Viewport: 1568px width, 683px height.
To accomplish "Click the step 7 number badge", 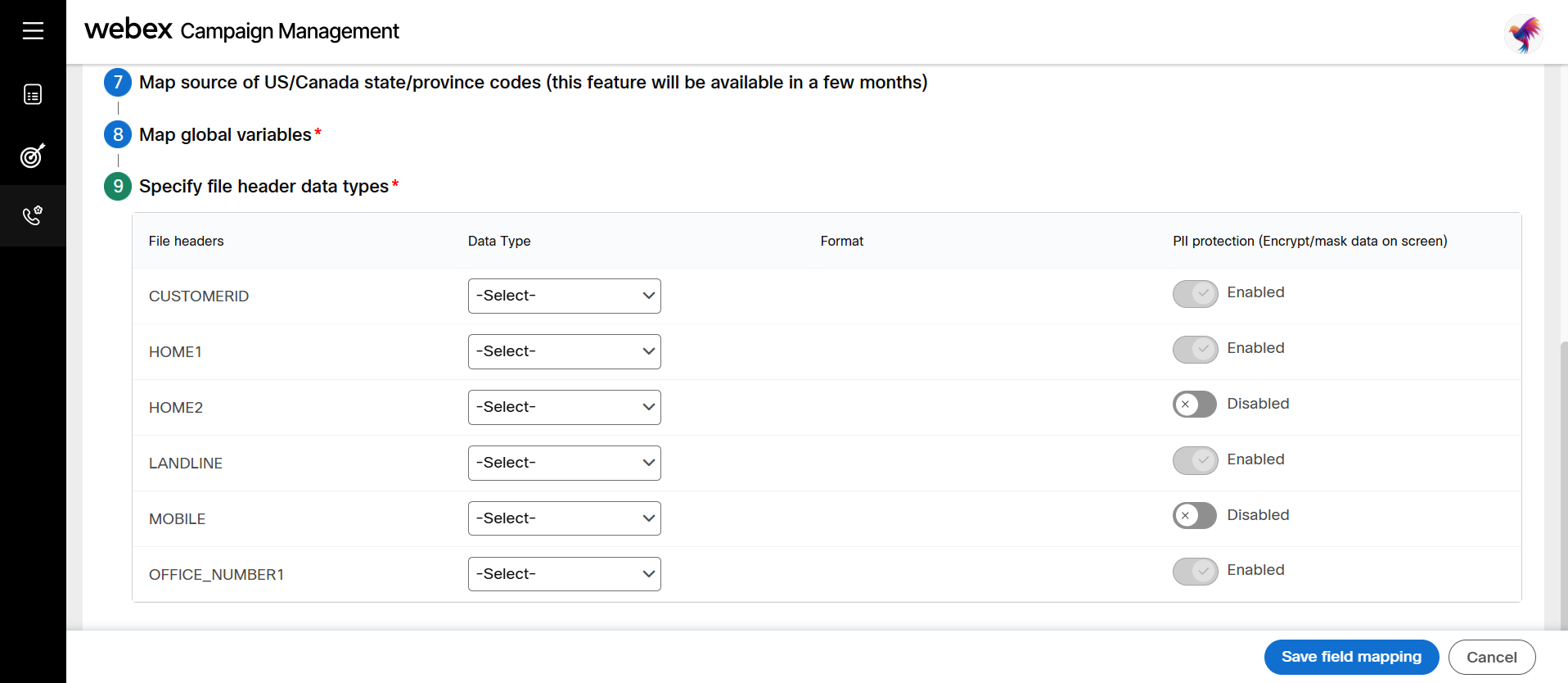I will [118, 82].
